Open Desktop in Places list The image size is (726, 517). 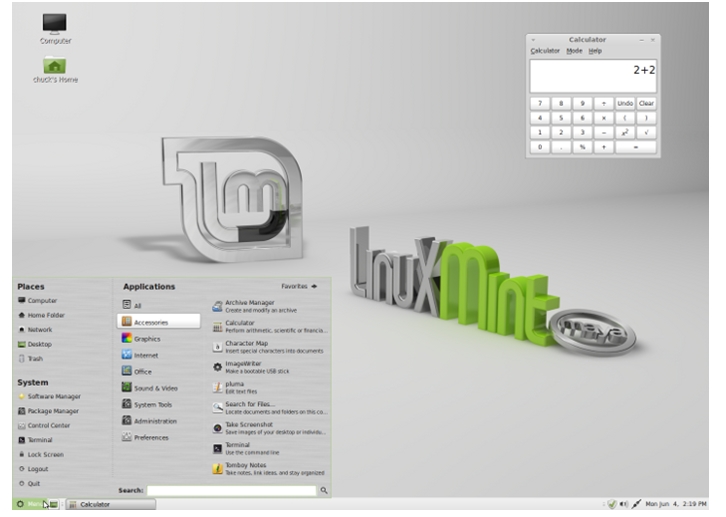click(35, 344)
